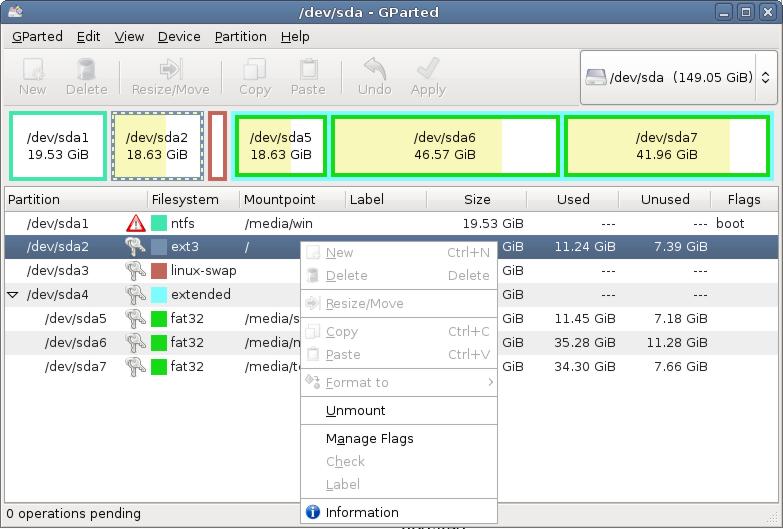Click the Flags column header
The height and width of the screenshot is (529, 783).
point(744,199)
